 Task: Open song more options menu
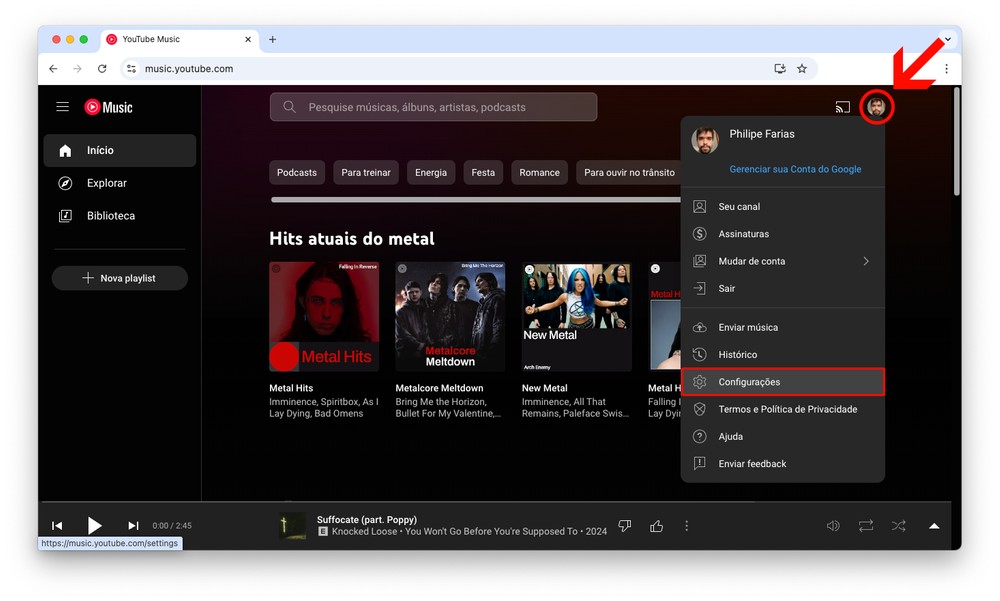(x=686, y=525)
